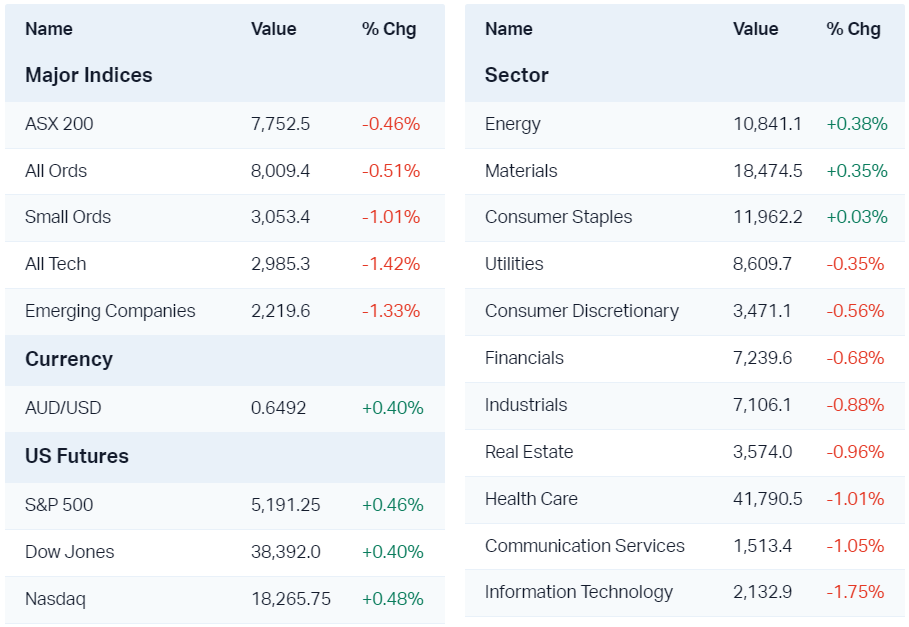Open the Materials sector row
909x627 pixels.
point(521,171)
